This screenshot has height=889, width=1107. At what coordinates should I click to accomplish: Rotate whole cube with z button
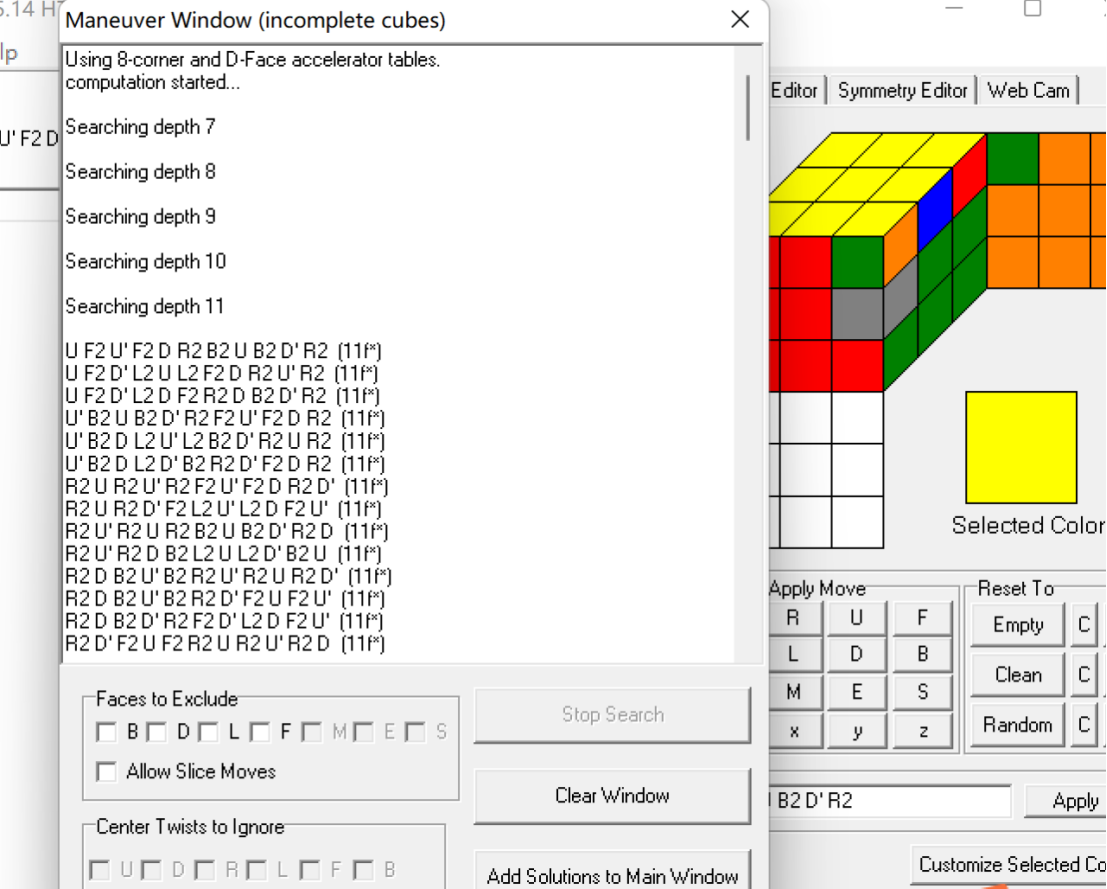[922, 730]
